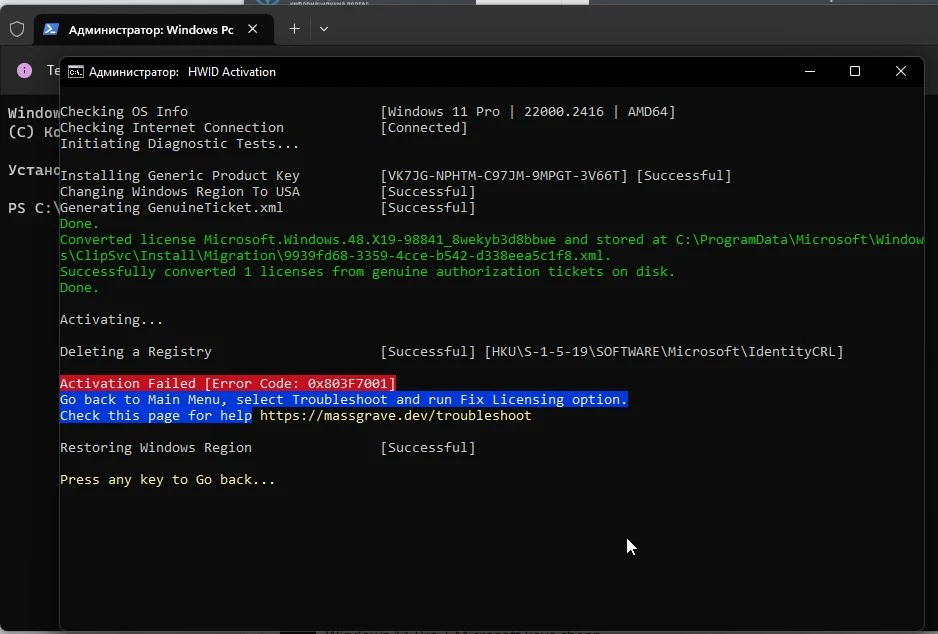Close the Windows PowerShell tab

253,29
